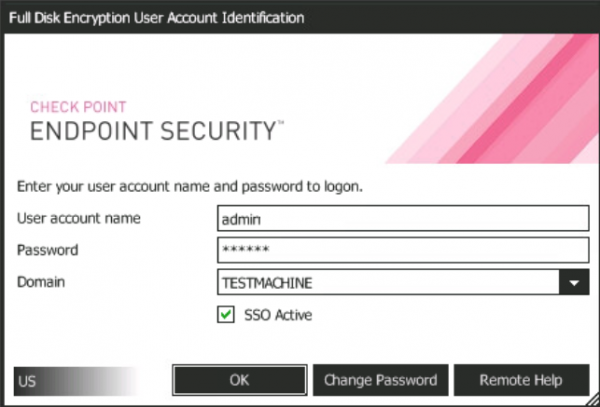Click the ENDPOINT SECURITY product title
The image size is (600, 407).
pos(150,131)
